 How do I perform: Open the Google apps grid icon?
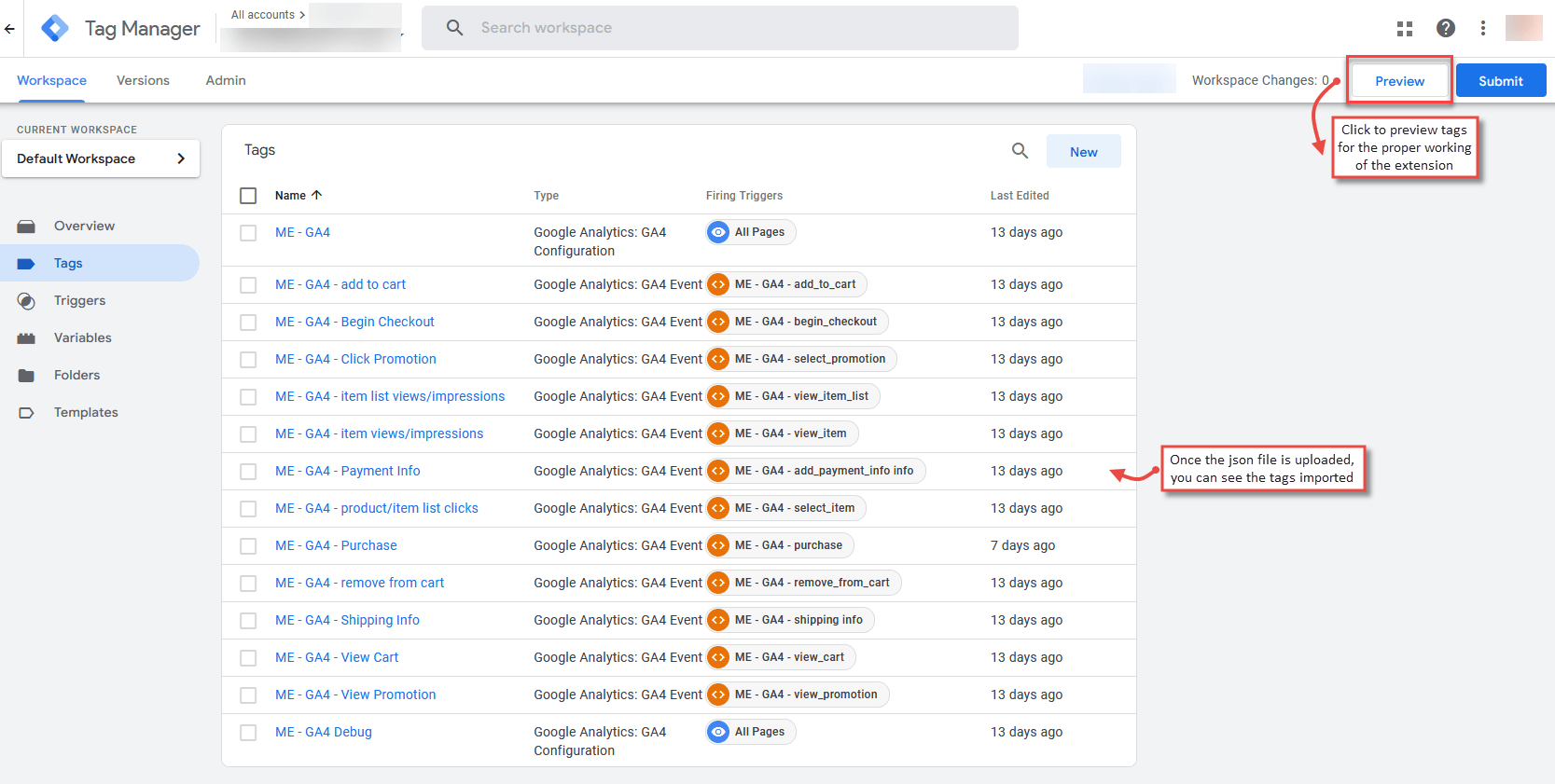[1405, 29]
